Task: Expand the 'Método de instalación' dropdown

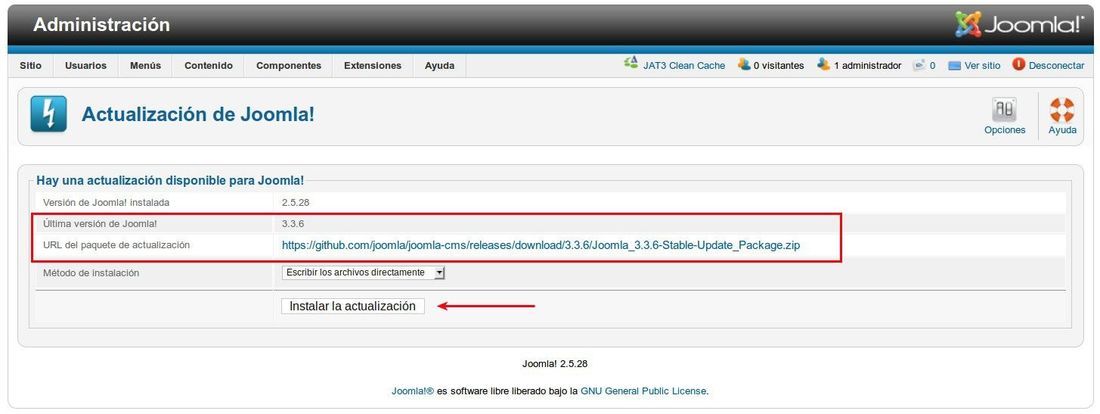Action: tap(363, 272)
